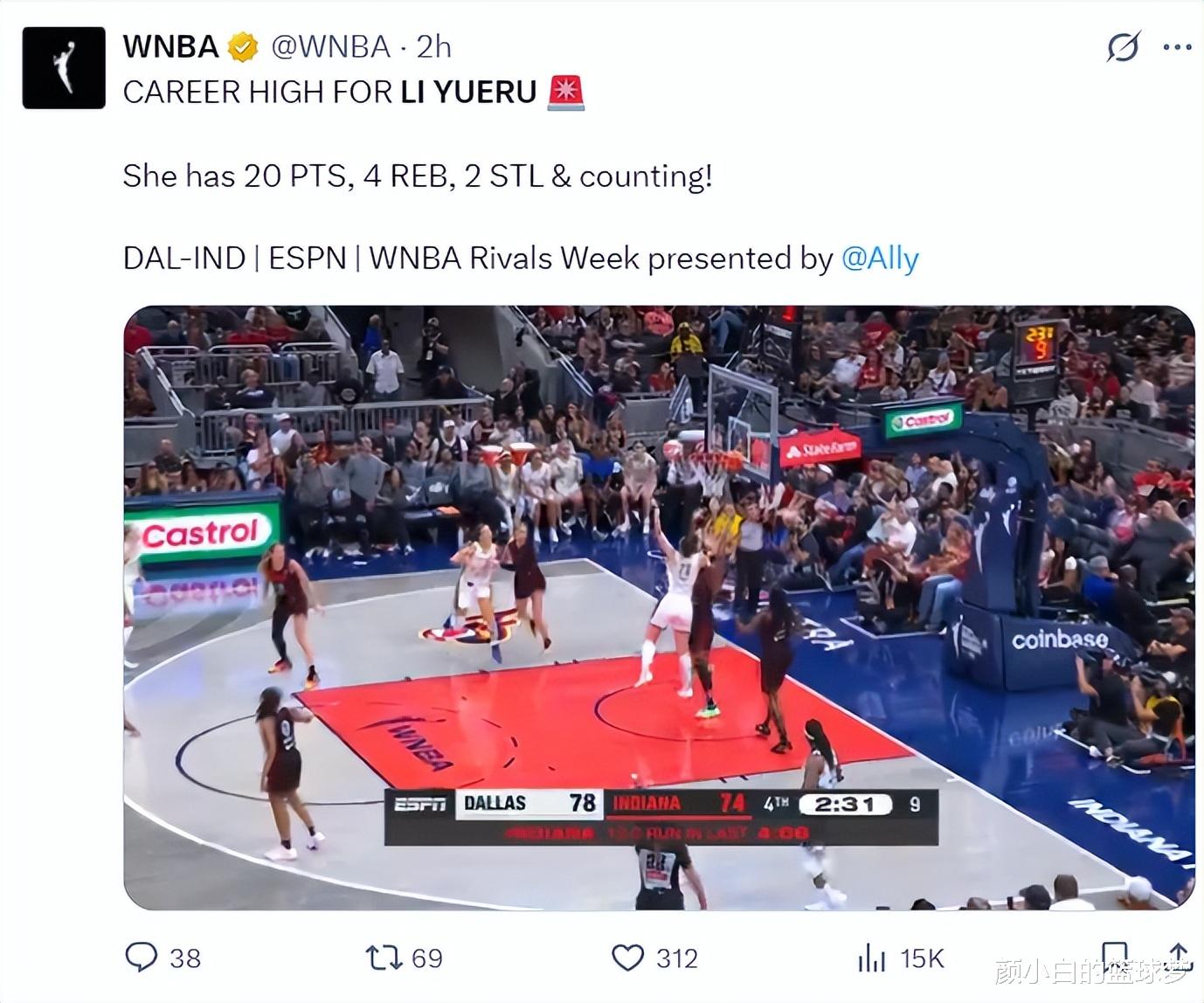Click the 15K views count
The image size is (1204, 1003).
click(x=922, y=958)
